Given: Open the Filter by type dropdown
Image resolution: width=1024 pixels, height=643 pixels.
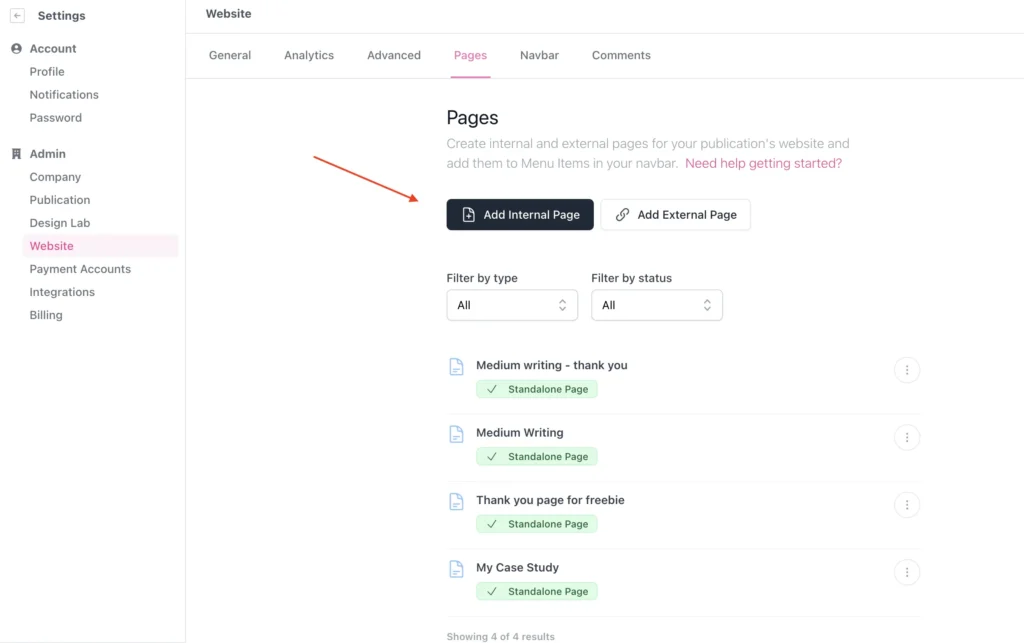Looking at the screenshot, I should [512, 305].
